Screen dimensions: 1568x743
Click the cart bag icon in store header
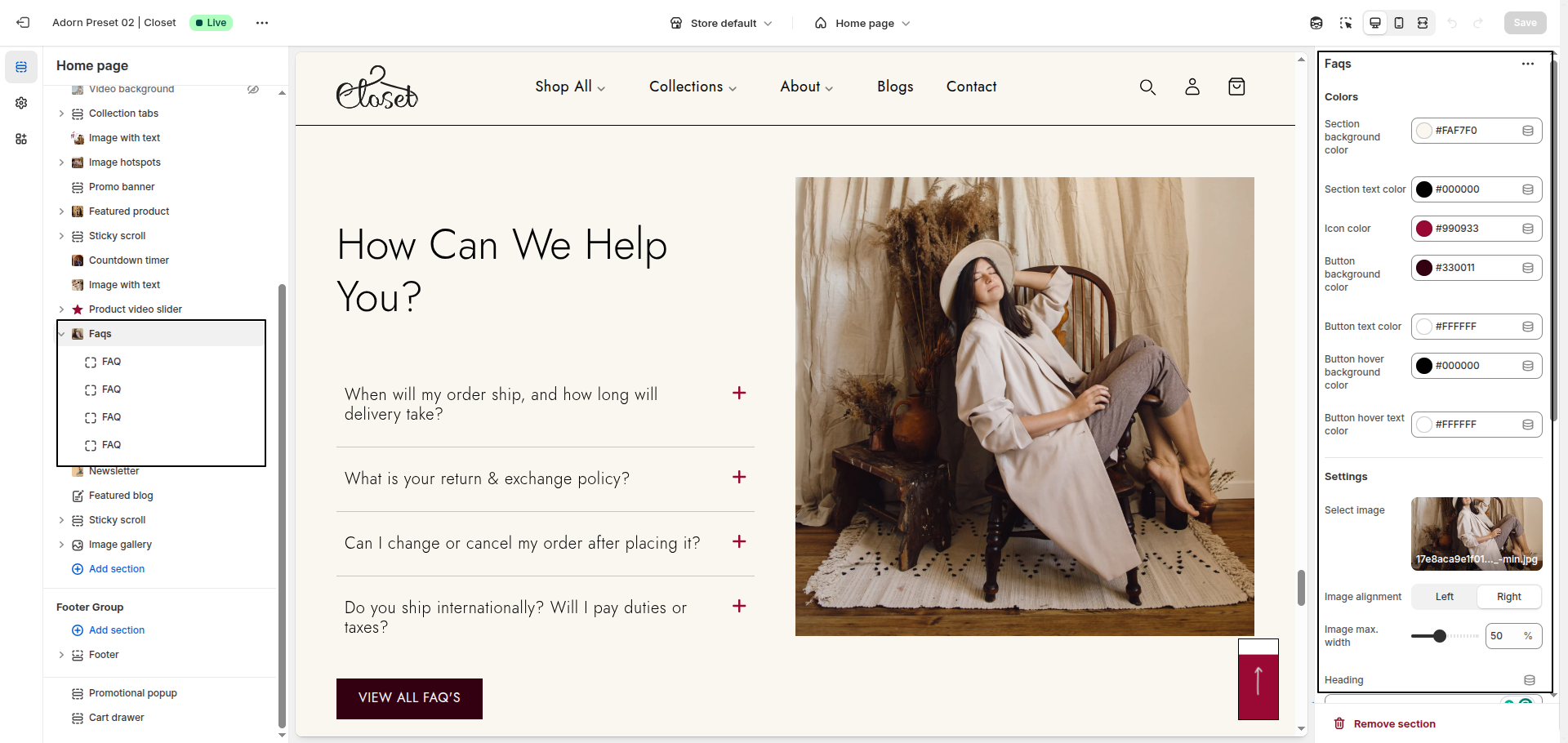coord(1236,87)
